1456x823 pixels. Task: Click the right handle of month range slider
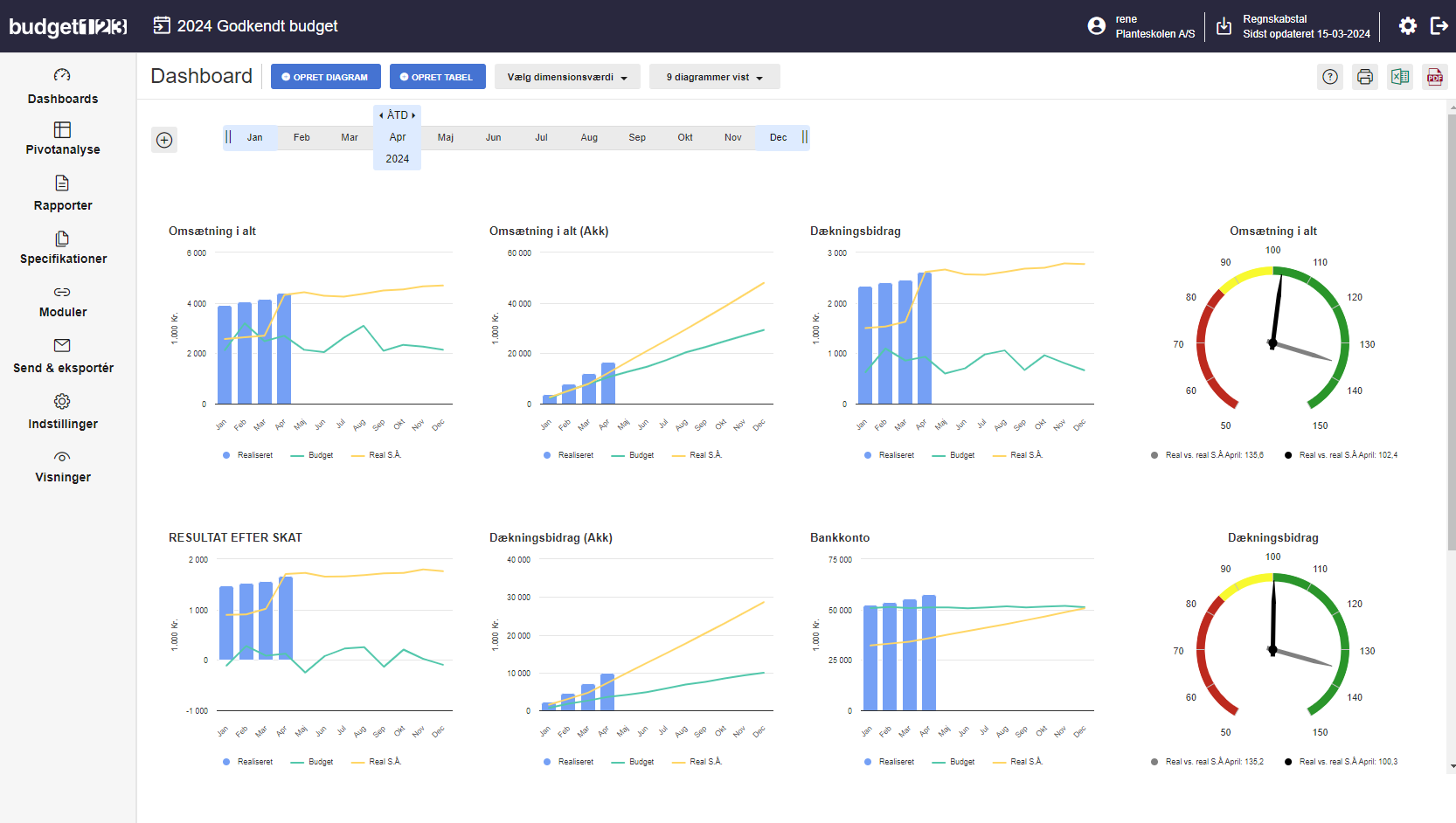(804, 137)
